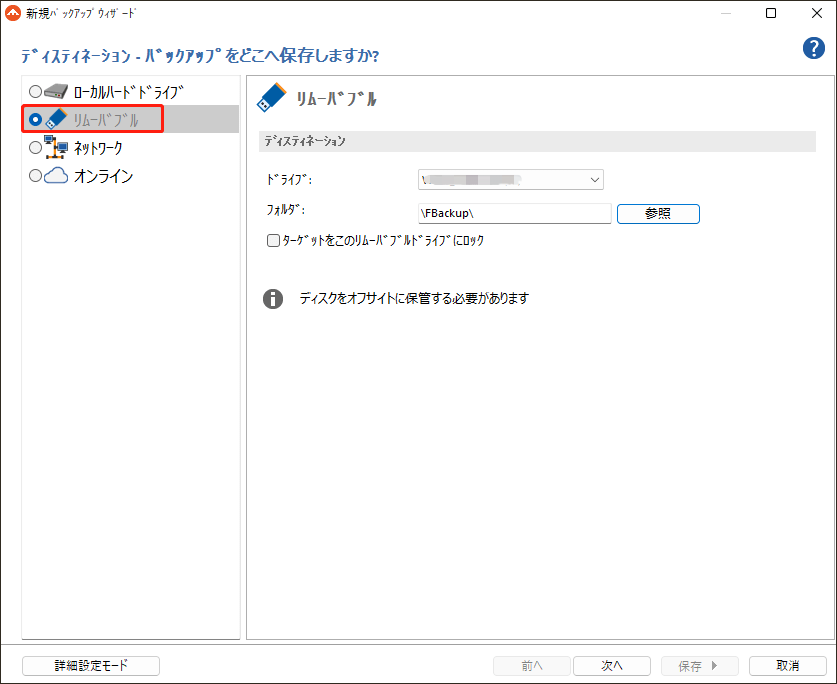
Task: Close the backup wizard window
Action: pyautogui.click(x=817, y=13)
